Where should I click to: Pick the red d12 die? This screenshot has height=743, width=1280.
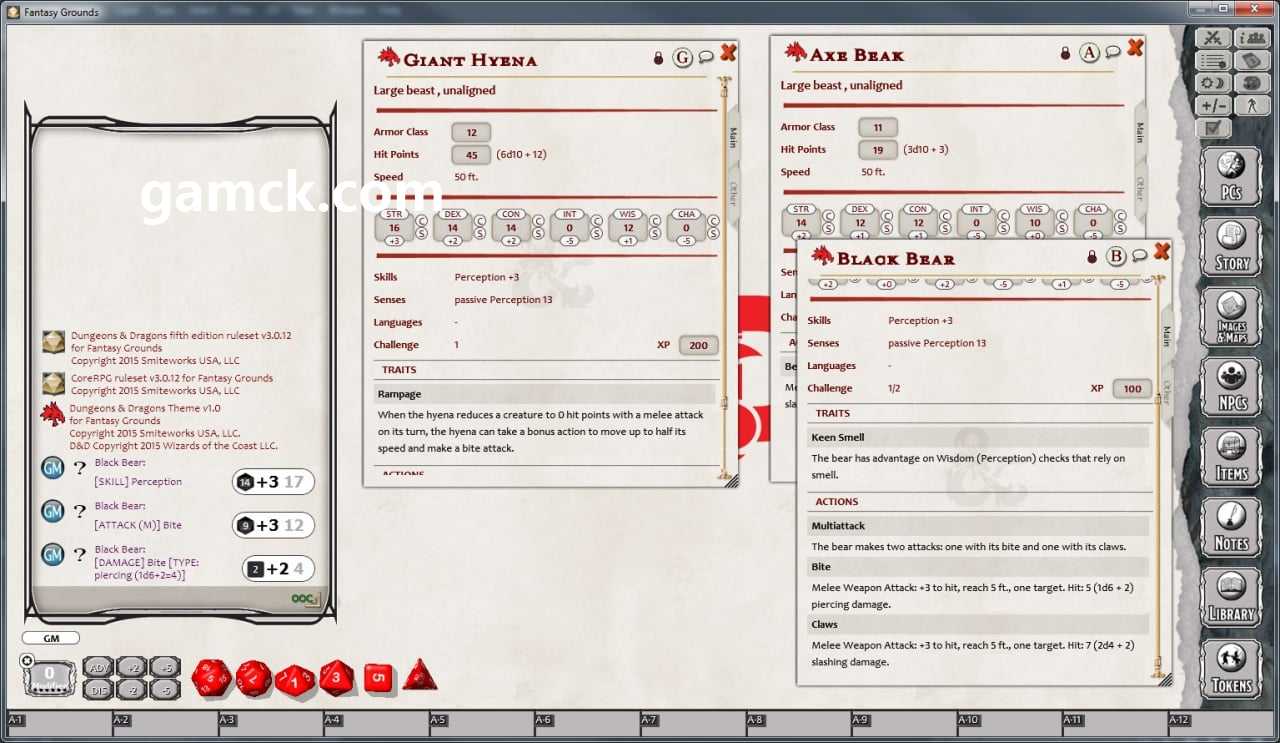click(253, 678)
